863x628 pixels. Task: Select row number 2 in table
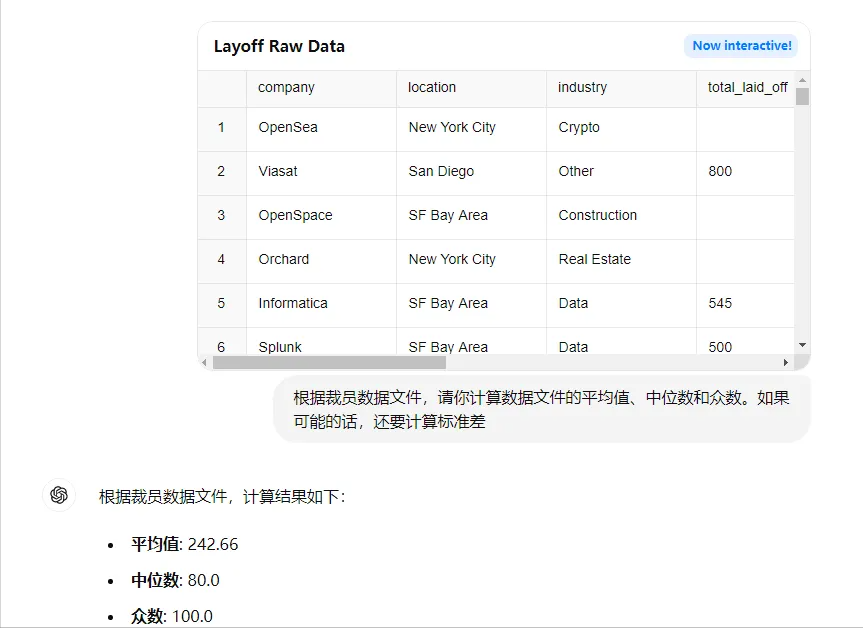(222, 172)
